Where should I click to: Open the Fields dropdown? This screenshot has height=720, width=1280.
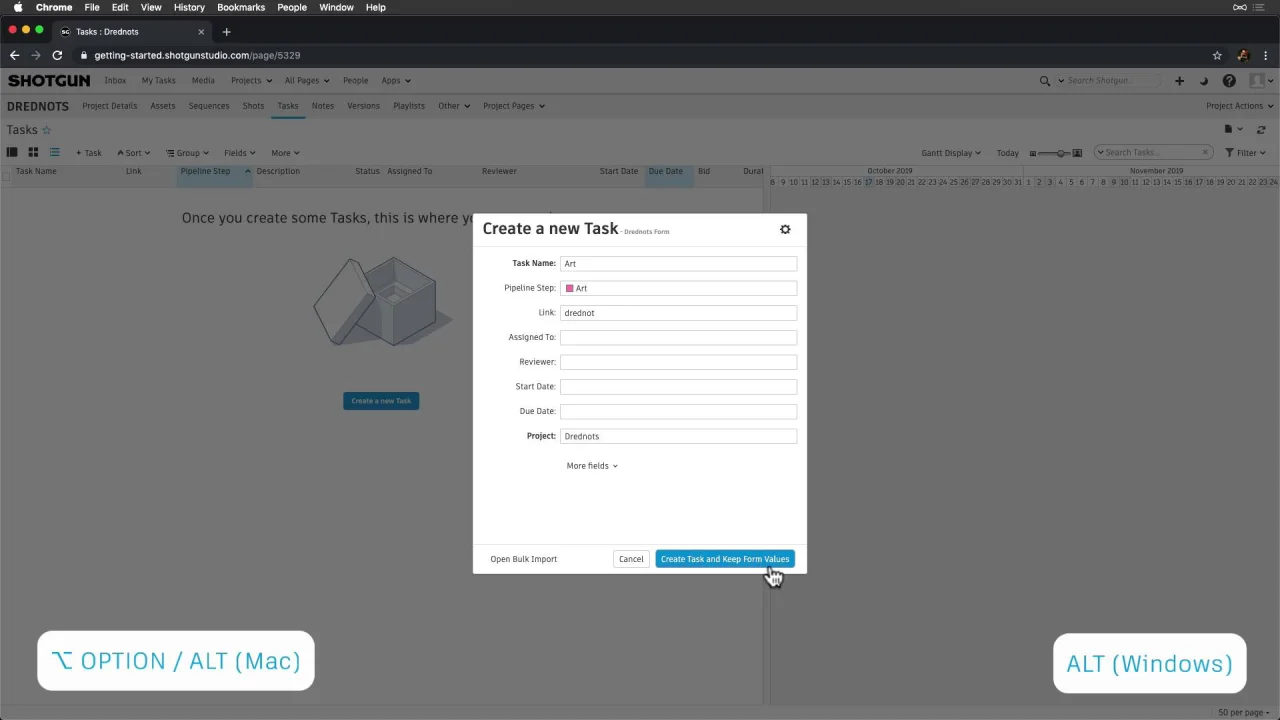click(240, 153)
